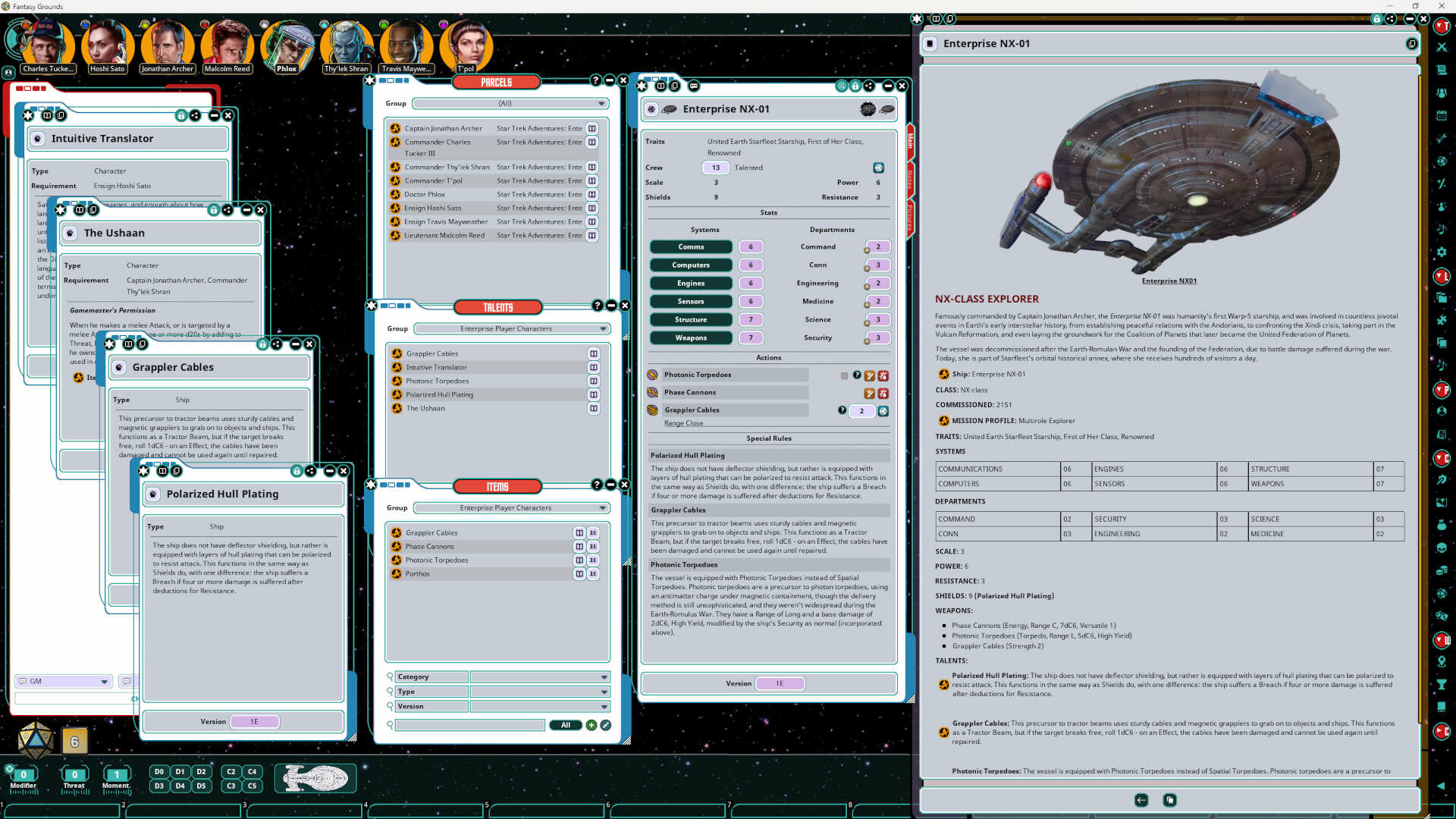The image size is (1456, 819).
Task: Check the checkbox beside Photonic Torpedoes action
Action: click(x=844, y=375)
